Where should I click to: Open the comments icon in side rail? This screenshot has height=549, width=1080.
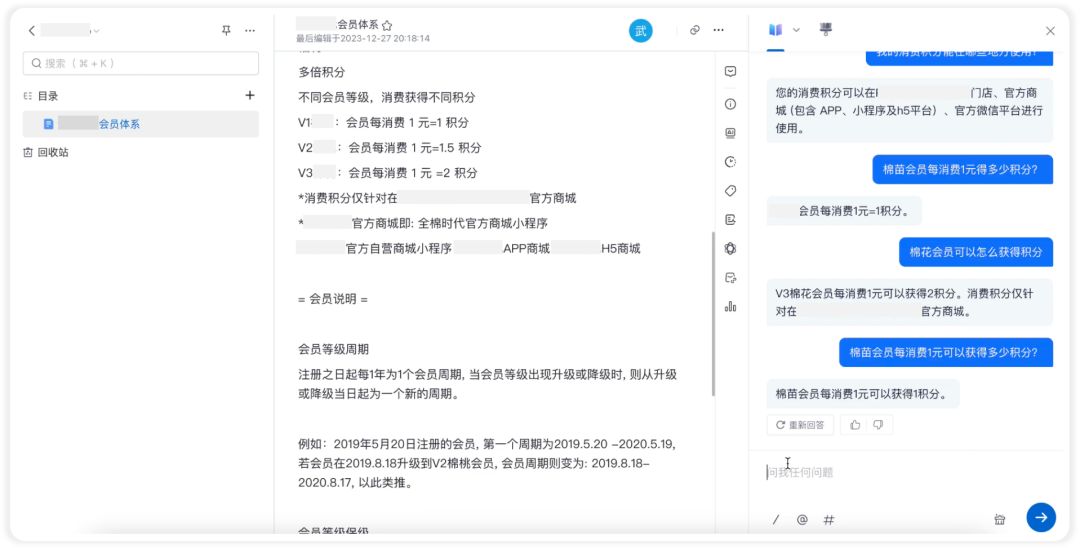pyautogui.click(x=731, y=72)
